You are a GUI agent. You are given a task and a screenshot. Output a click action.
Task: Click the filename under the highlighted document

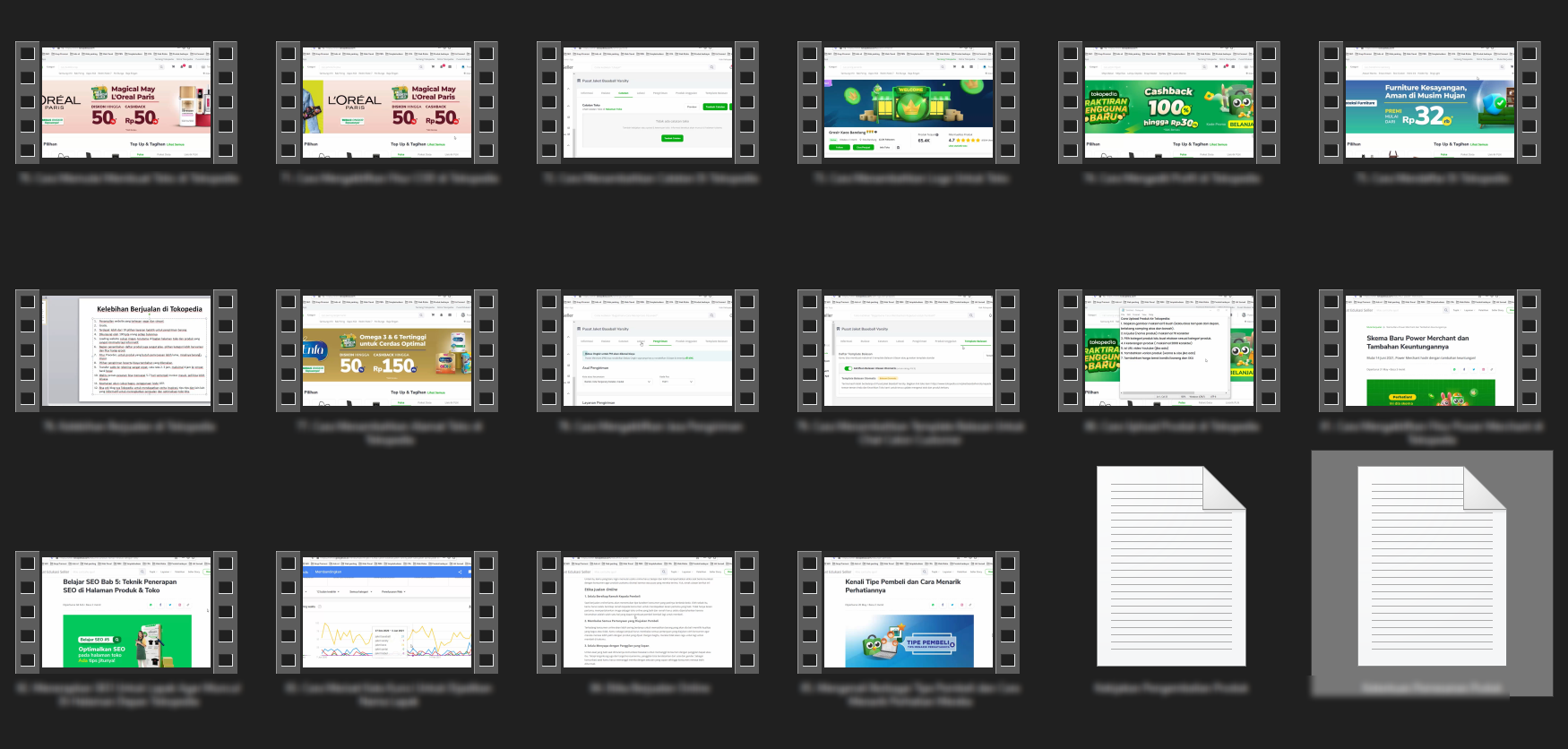tap(1431, 688)
